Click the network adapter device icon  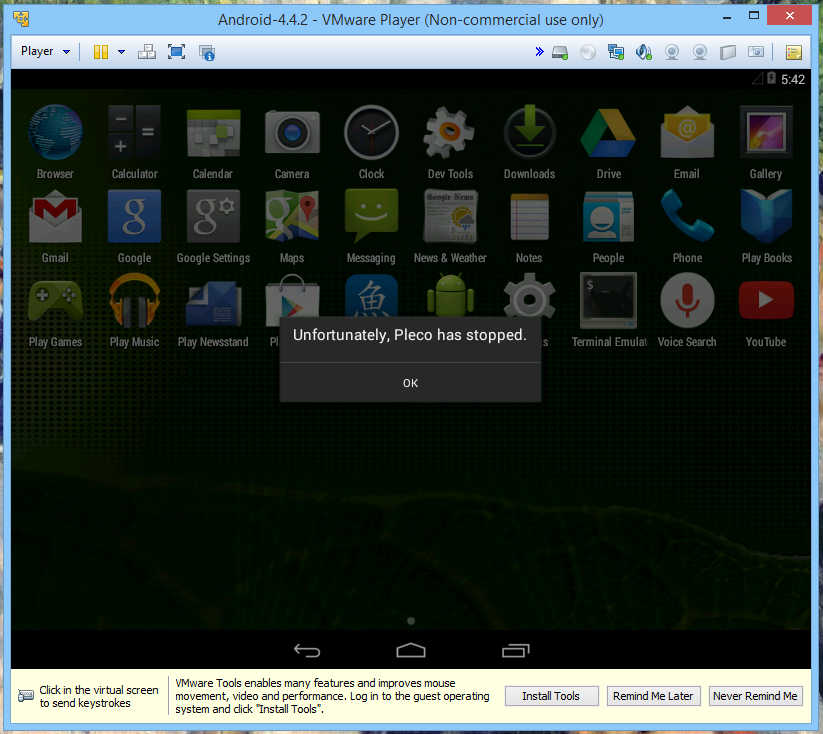tap(616, 52)
